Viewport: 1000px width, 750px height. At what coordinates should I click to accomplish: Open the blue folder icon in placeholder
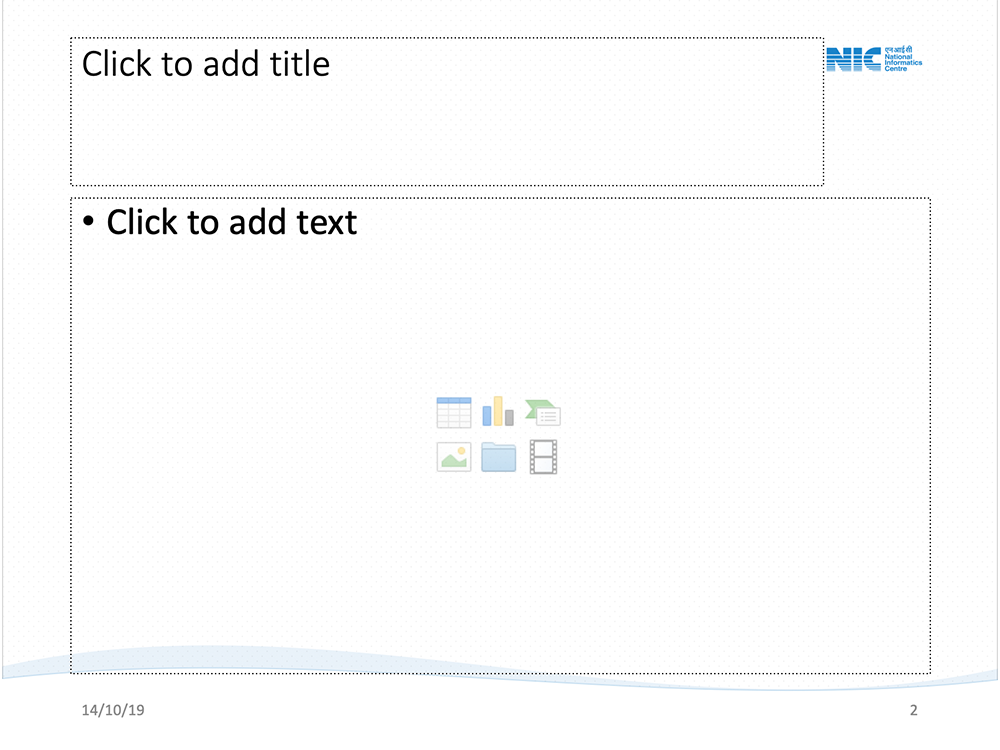click(x=498, y=457)
